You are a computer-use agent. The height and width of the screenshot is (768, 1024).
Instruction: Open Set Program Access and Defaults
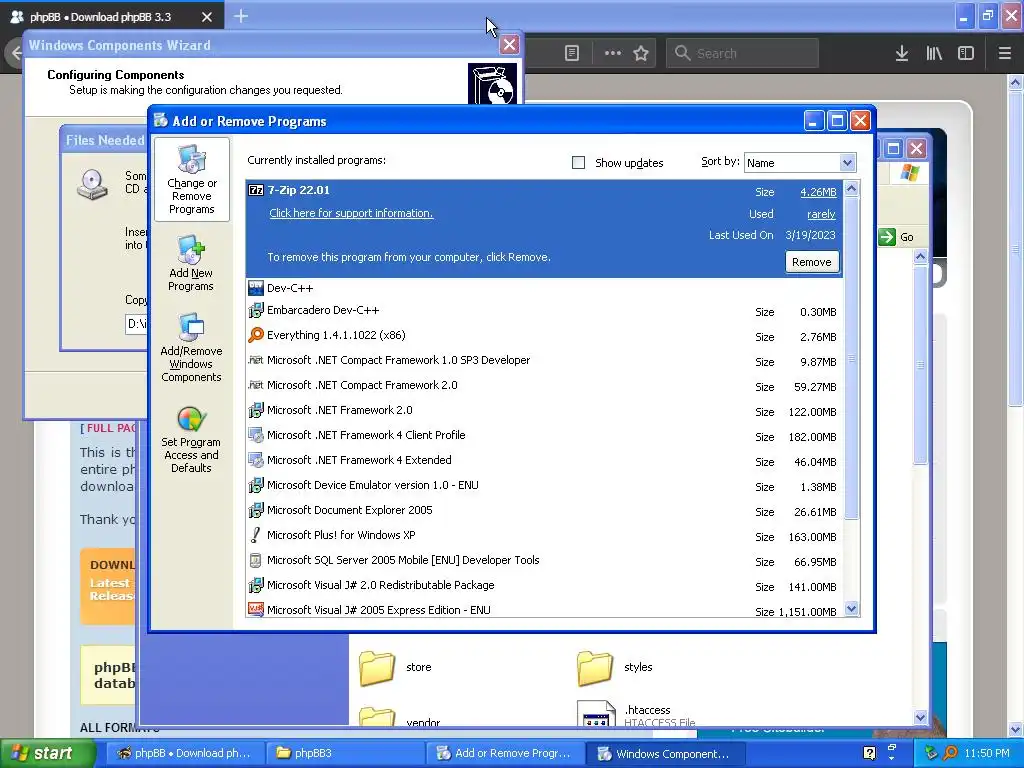pyautogui.click(x=191, y=440)
